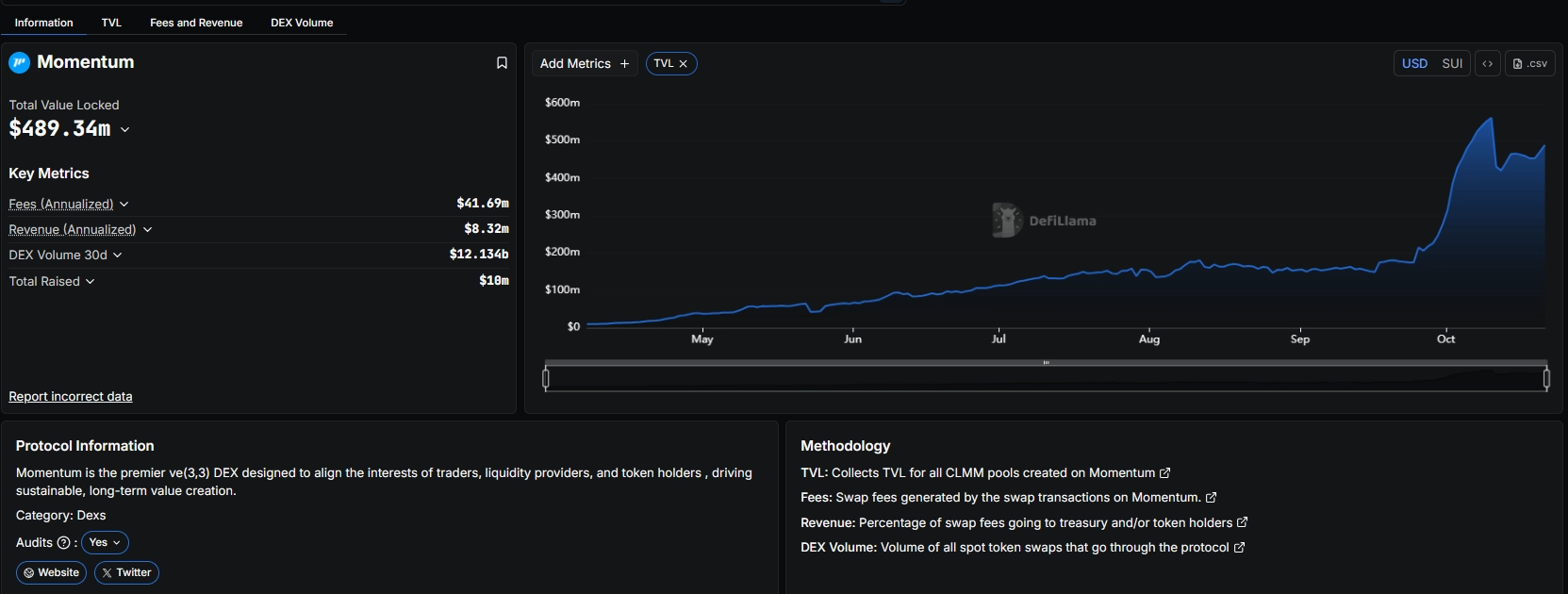Click the embed code icon button
Screen dimensions: 1568x594
[x=1487, y=63]
